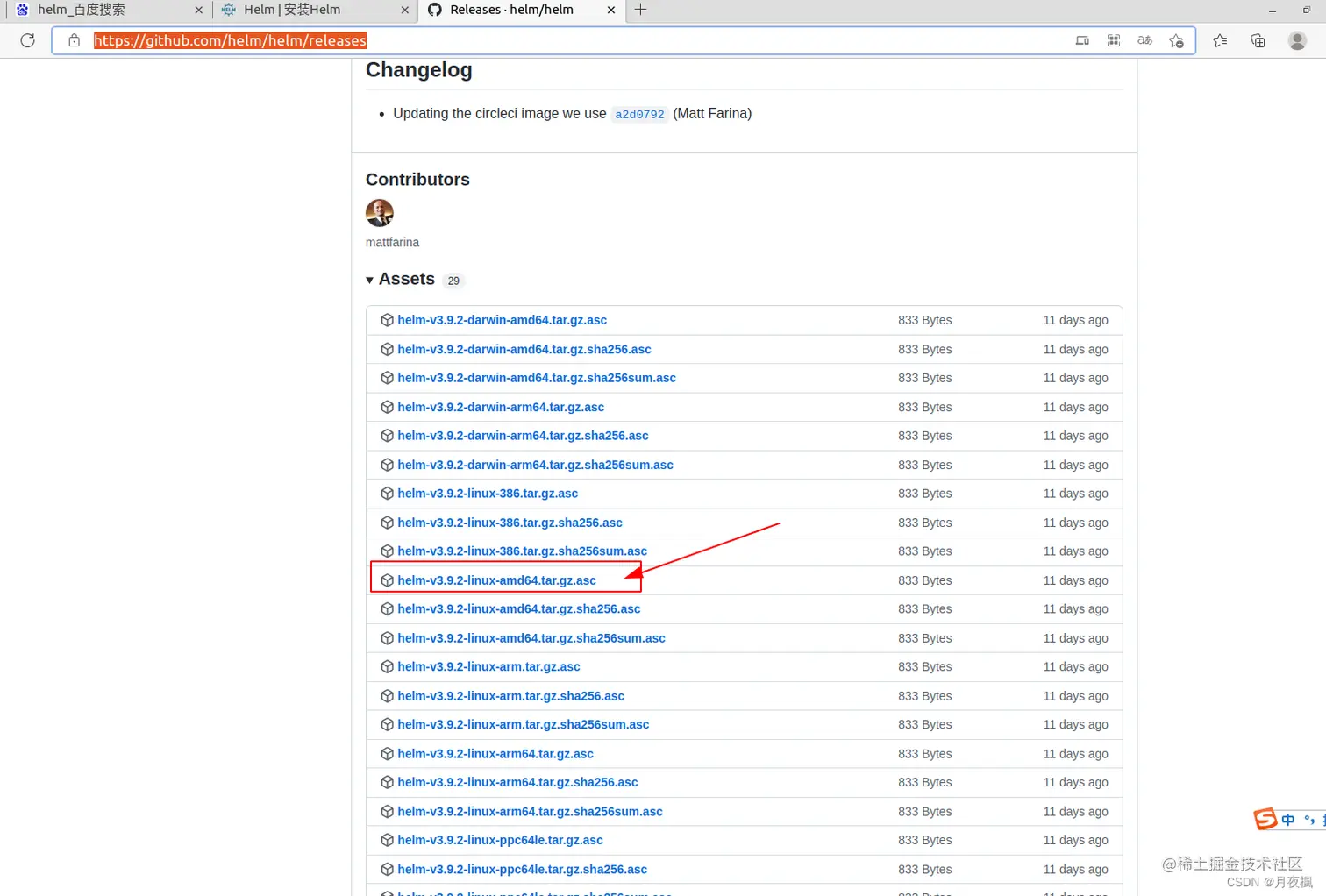Image resolution: width=1326 pixels, height=896 pixels.
Task: Download helm-v3.9.2-linux-amd64.tar.gz.sha256.asc
Action: [x=518, y=609]
